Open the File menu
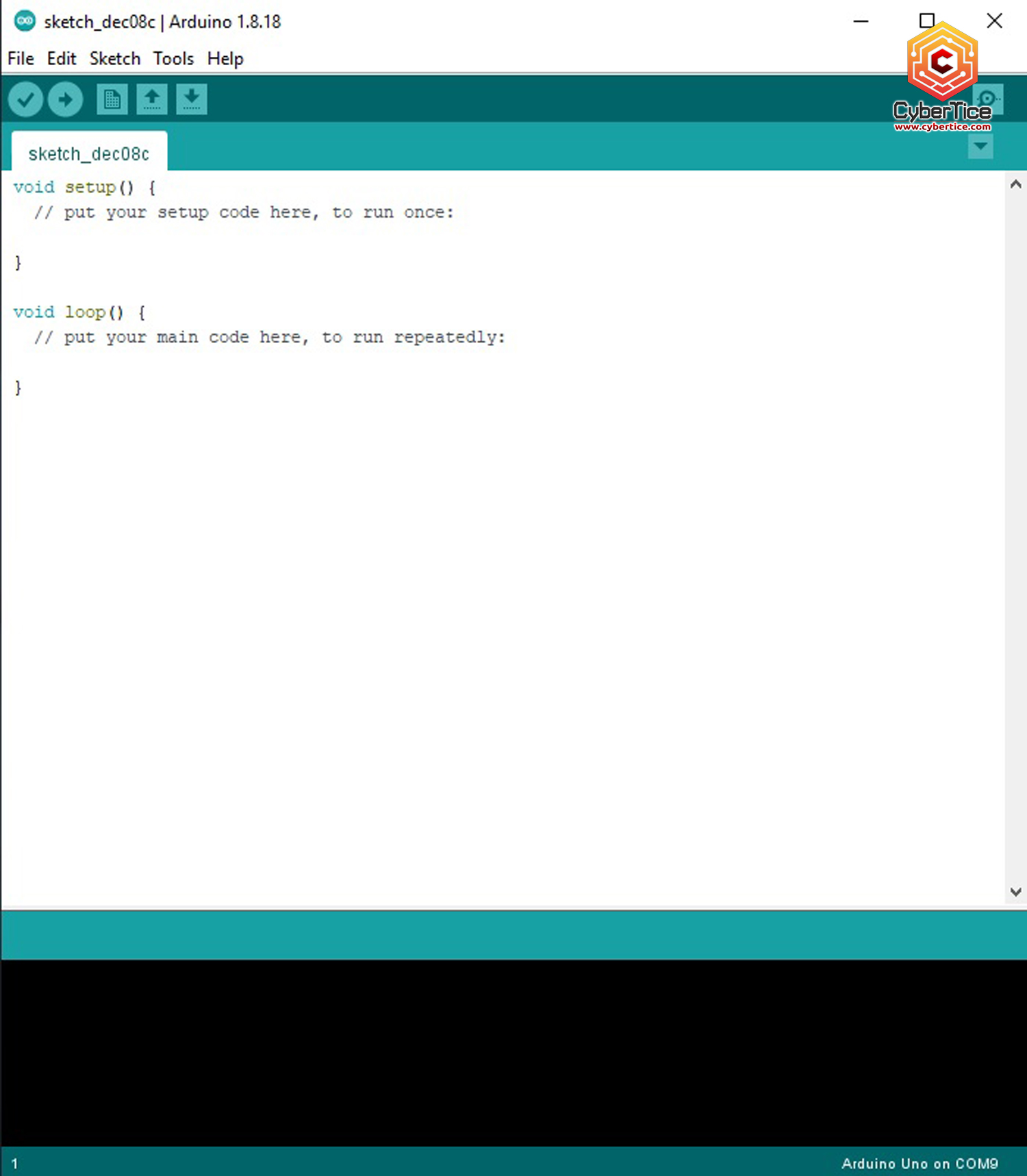 pyautogui.click(x=21, y=59)
